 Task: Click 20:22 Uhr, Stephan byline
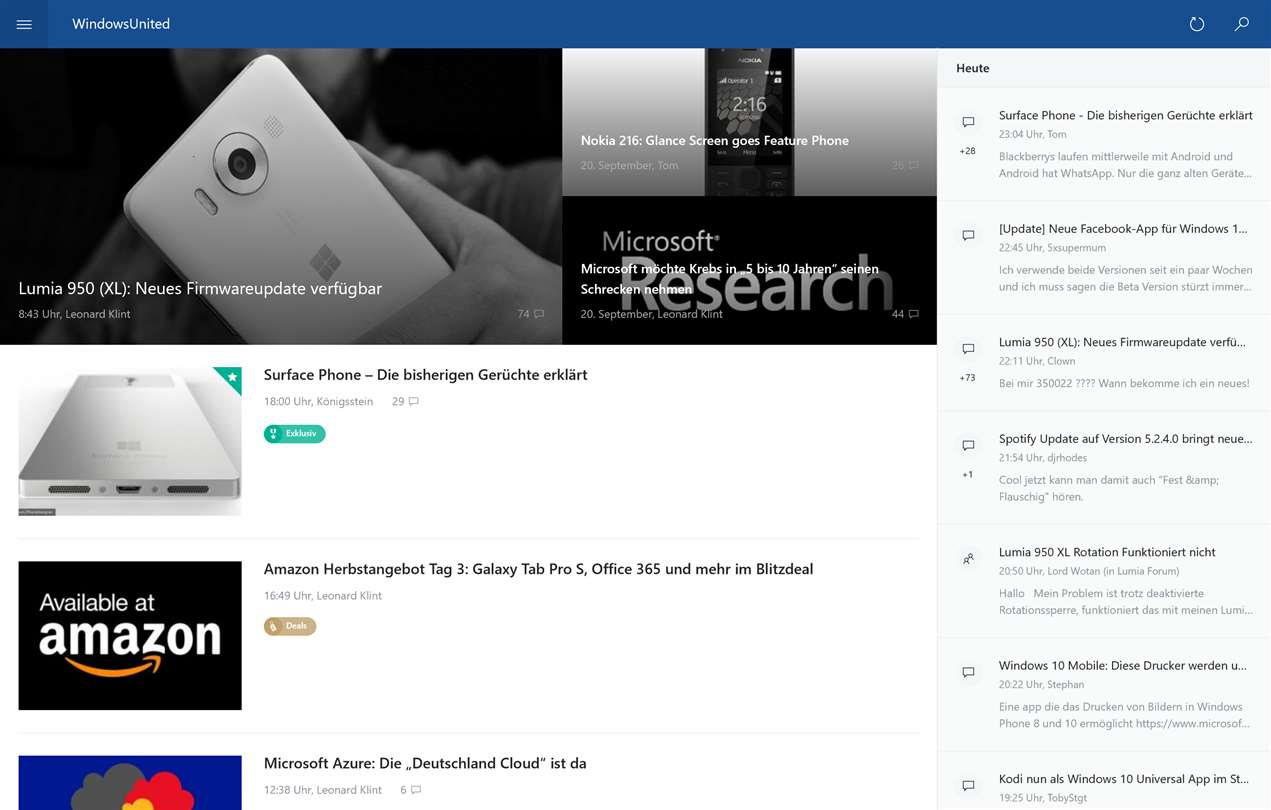(1041, 685)
